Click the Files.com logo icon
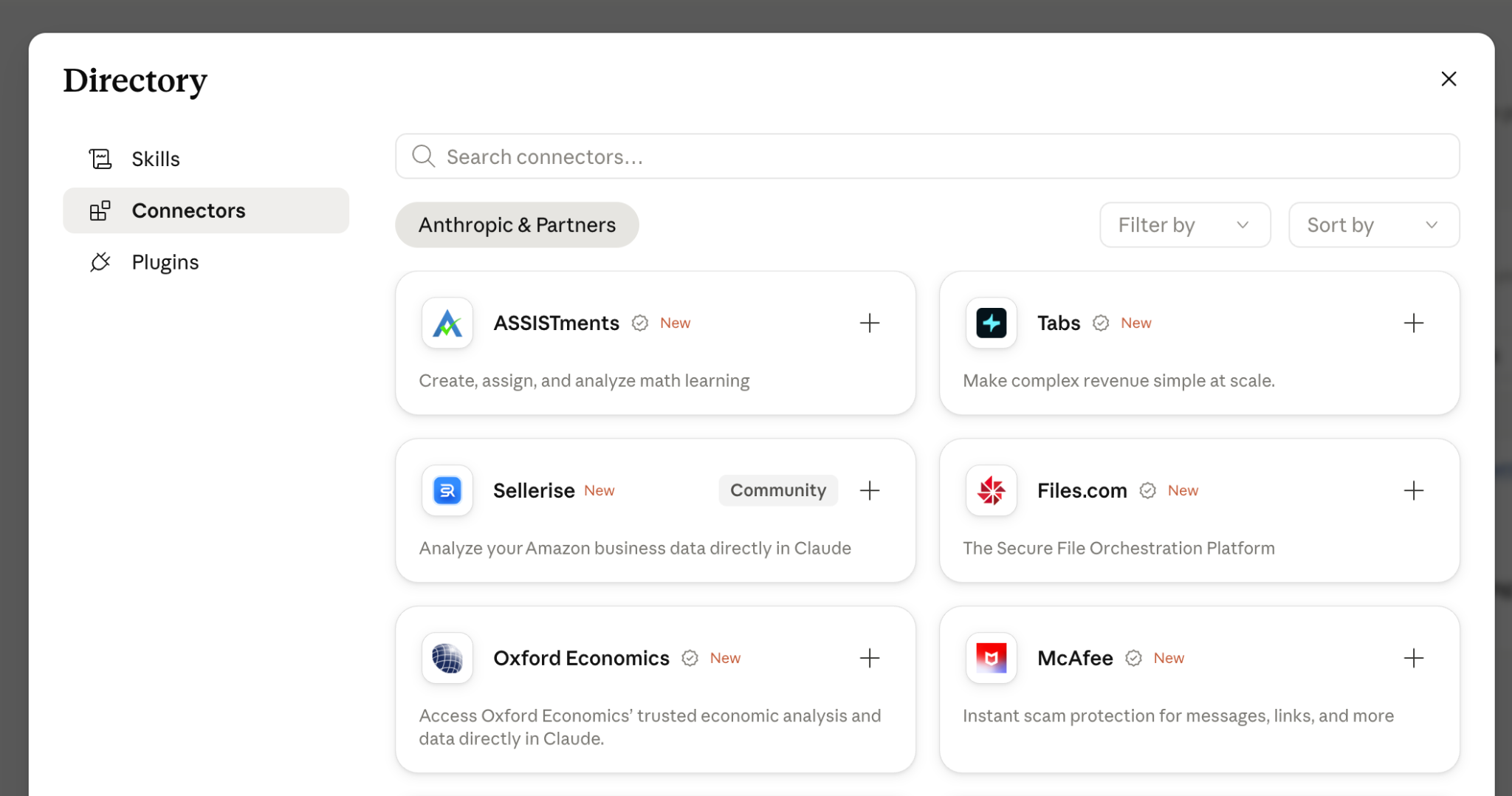 point(992,490)
